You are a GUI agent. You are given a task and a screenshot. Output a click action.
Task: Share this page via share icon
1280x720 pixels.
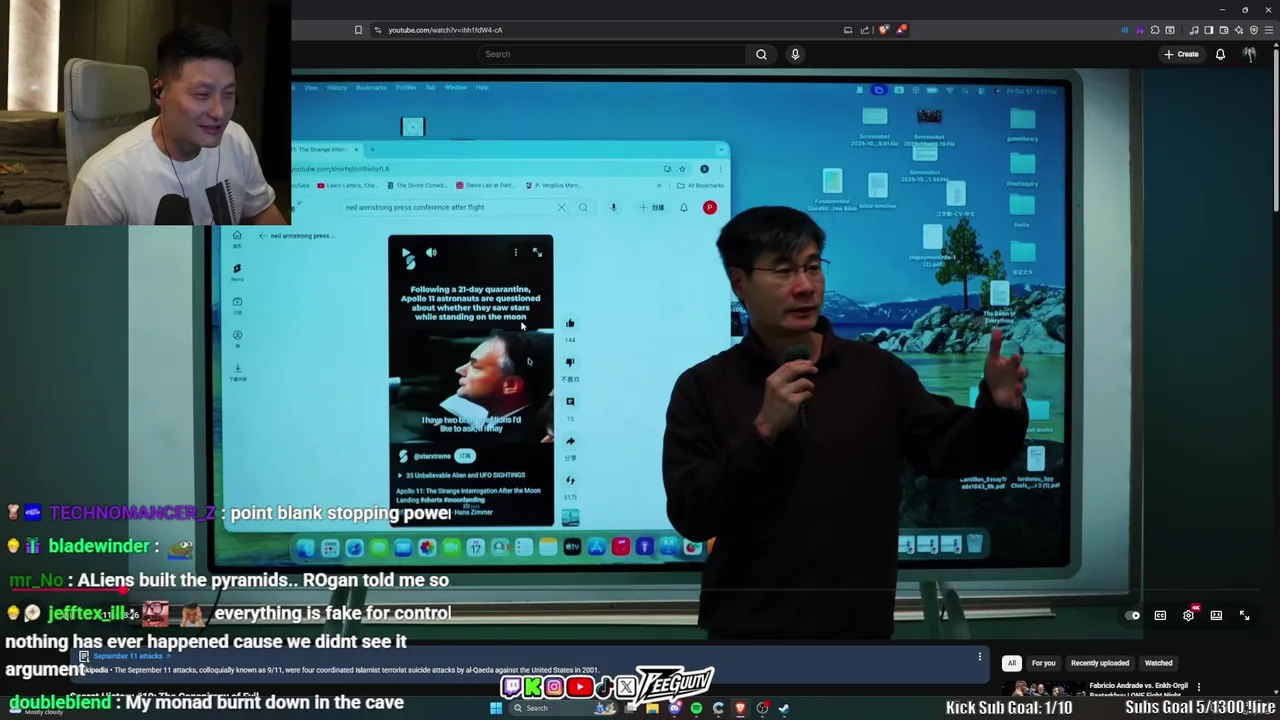[x=865, y=30]
